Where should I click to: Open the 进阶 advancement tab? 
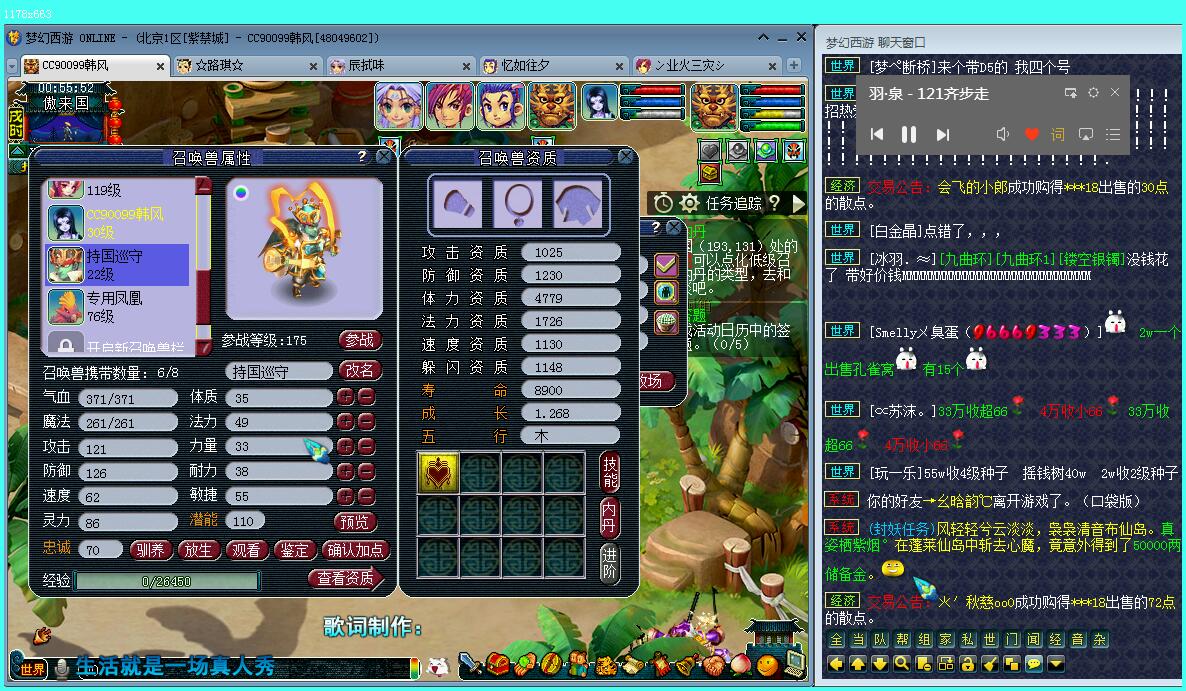[x=610, y=563]
